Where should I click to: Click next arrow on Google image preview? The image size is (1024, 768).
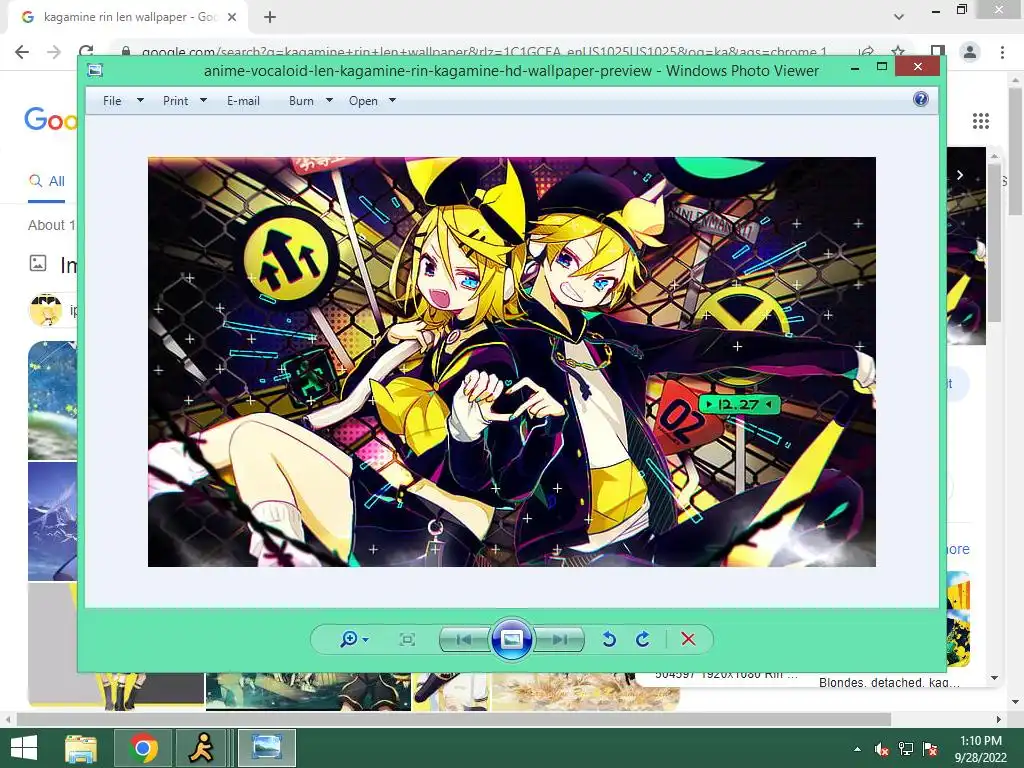(960, 175)
